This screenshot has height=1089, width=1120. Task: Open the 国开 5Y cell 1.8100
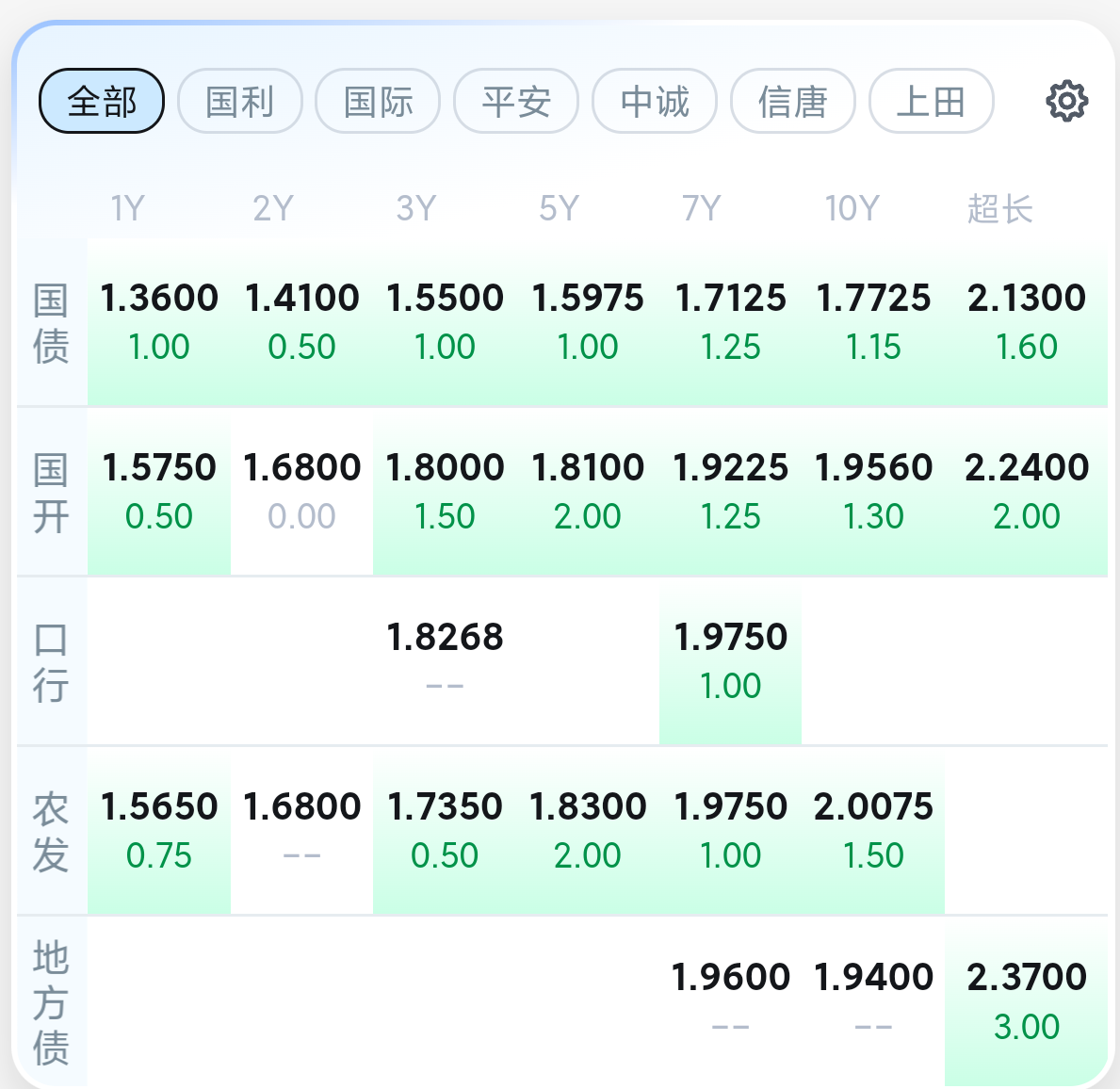point(588,468)
